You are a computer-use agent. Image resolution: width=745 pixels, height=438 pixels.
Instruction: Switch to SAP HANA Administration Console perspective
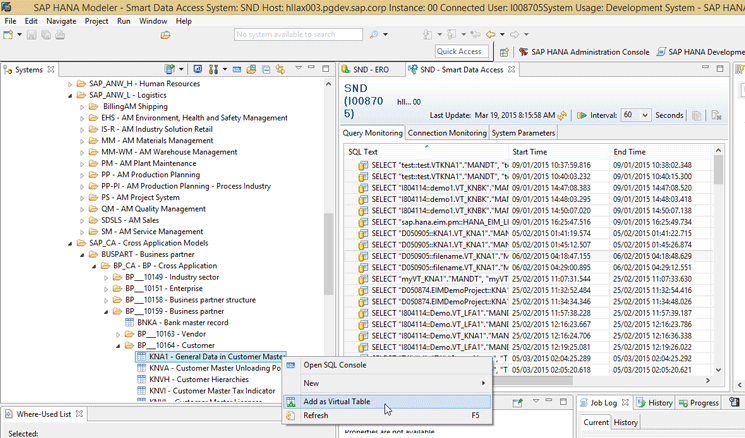click(584, 52)
